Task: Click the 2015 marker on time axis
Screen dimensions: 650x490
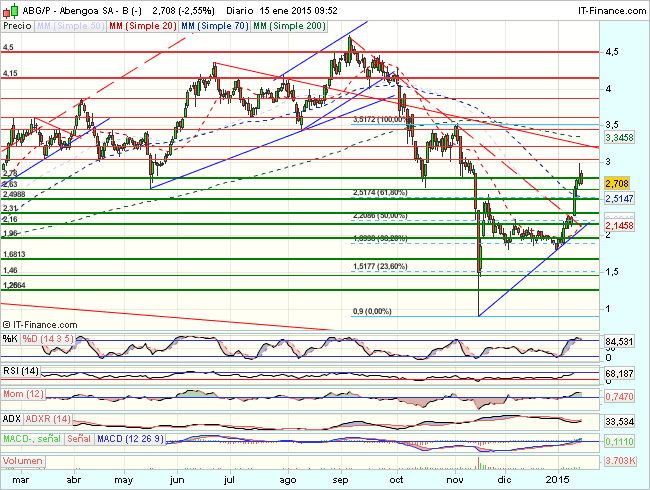Action: point(558,480)
